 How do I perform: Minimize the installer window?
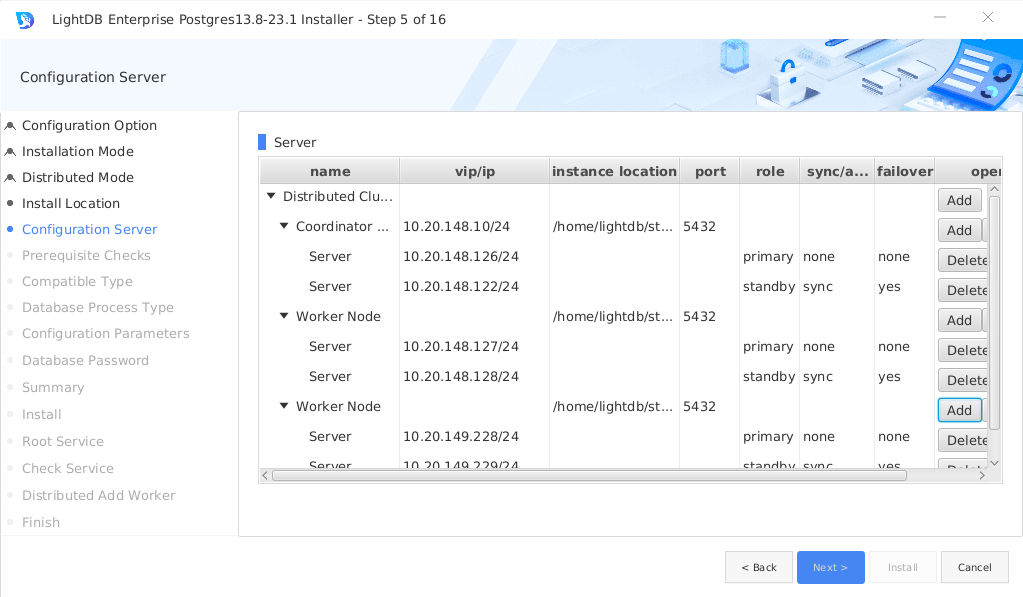(939, 17)
